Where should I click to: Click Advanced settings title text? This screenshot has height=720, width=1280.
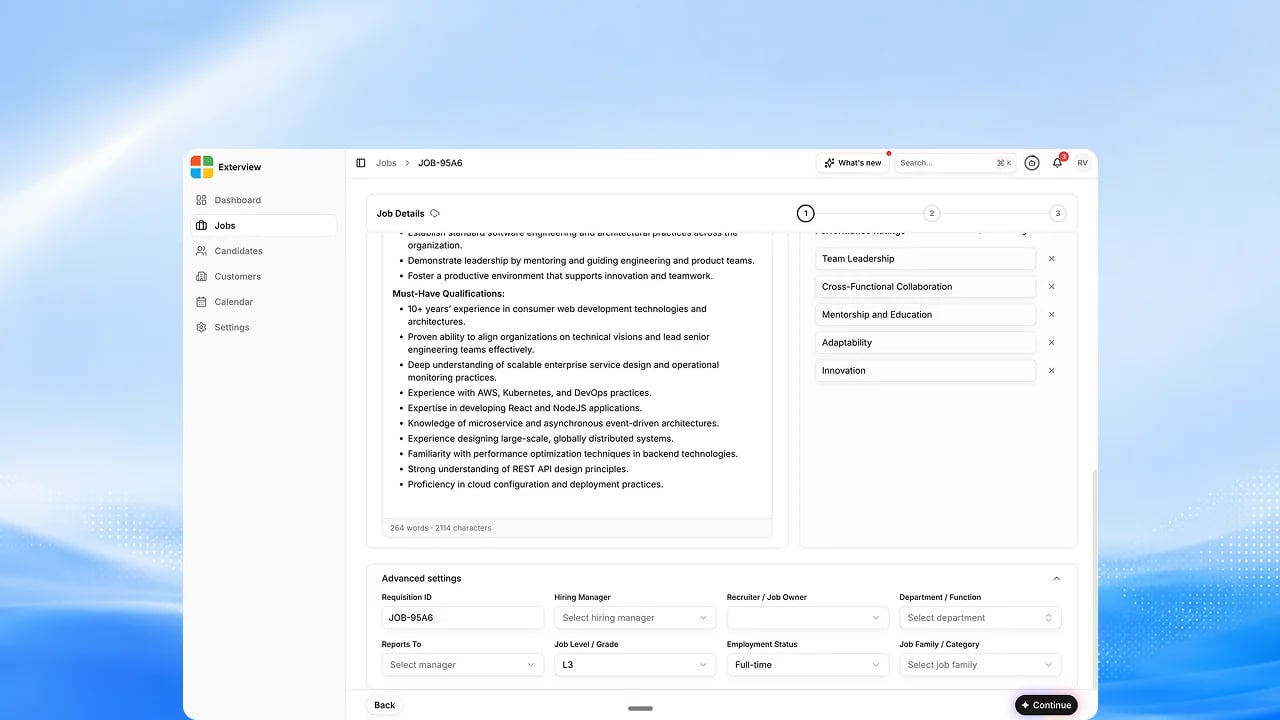click(x=421, y=578)
